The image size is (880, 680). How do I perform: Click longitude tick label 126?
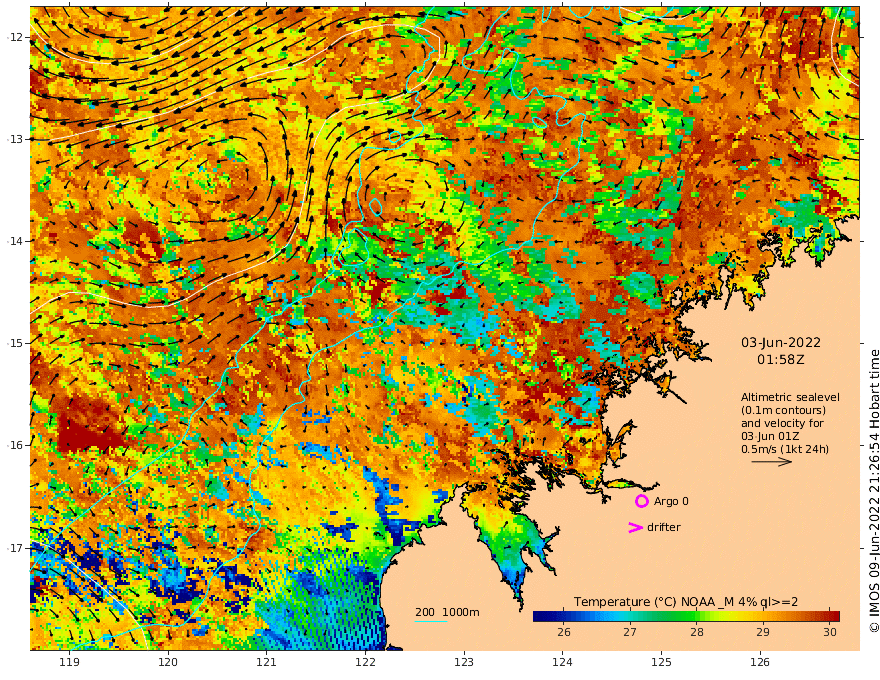click(760, 662)
